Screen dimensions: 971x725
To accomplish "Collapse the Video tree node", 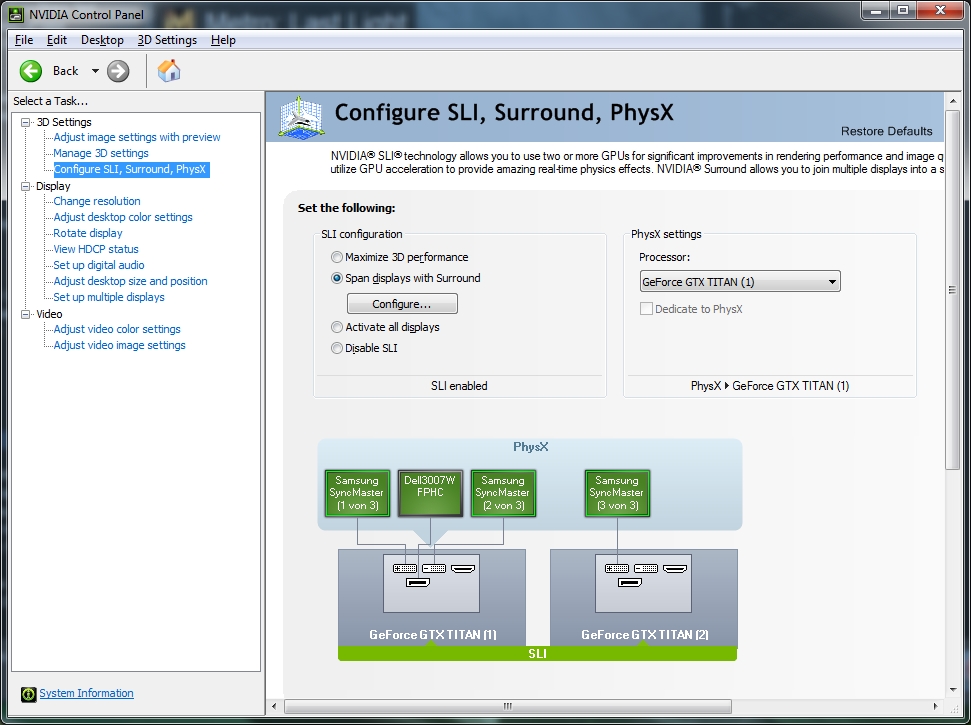I will click(x=25, y=314).
